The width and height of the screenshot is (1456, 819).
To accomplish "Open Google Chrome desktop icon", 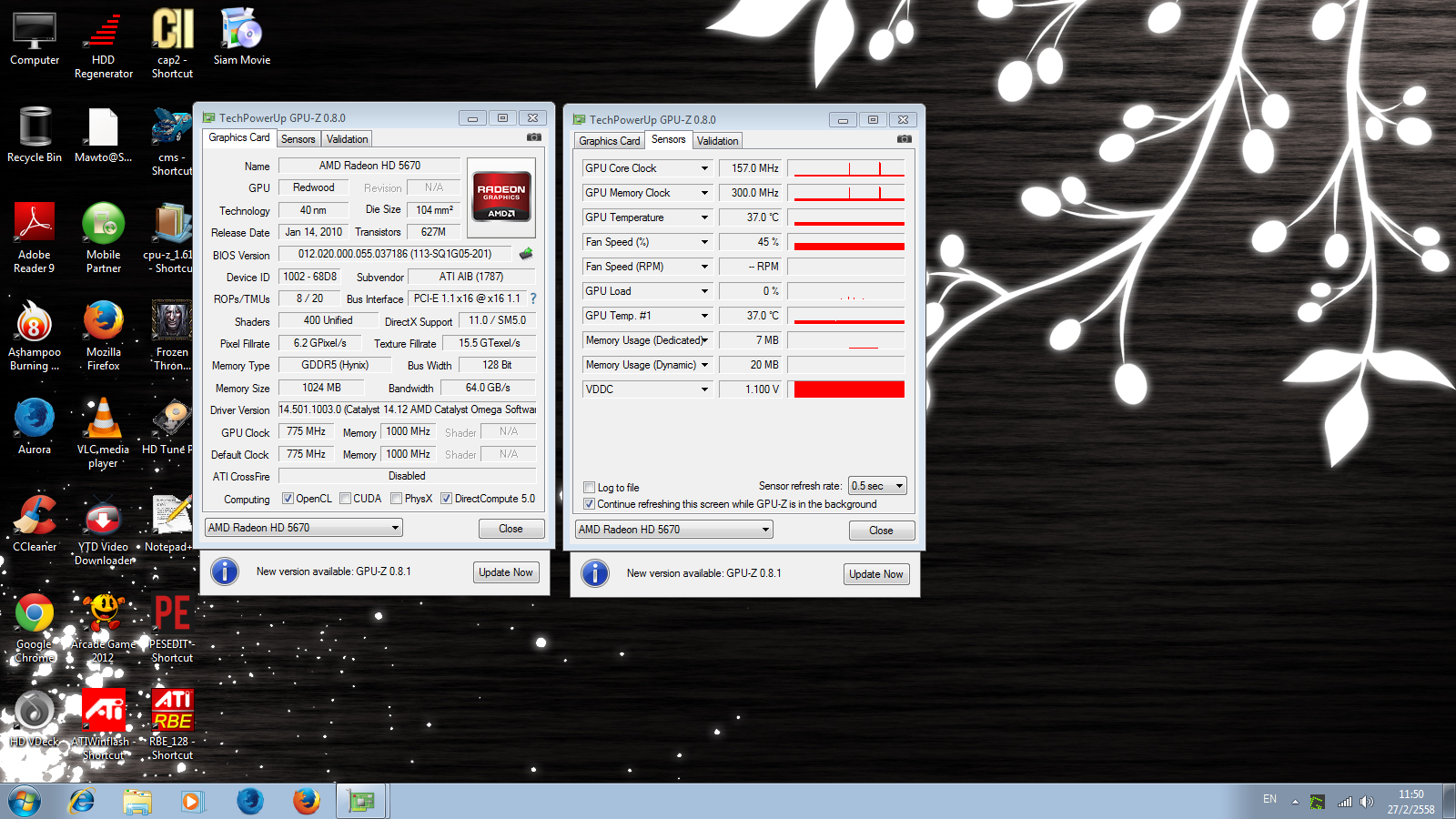I will [35, 628].
